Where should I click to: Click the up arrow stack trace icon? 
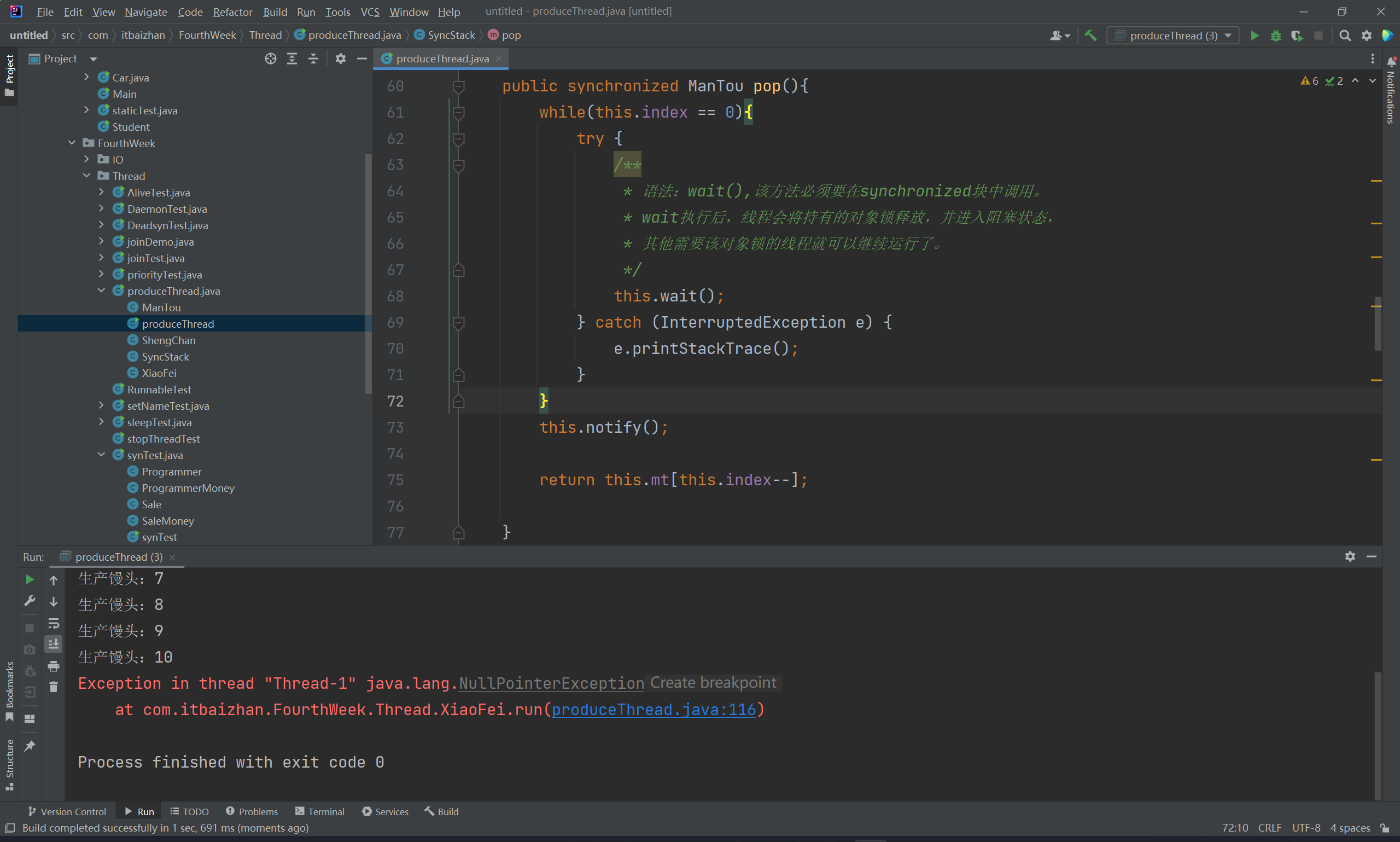coord(53,580)
